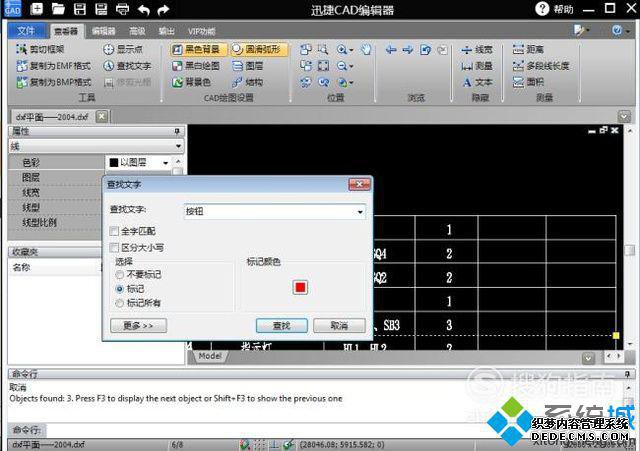Select the Model layout tab

click(x=210, y=356)
